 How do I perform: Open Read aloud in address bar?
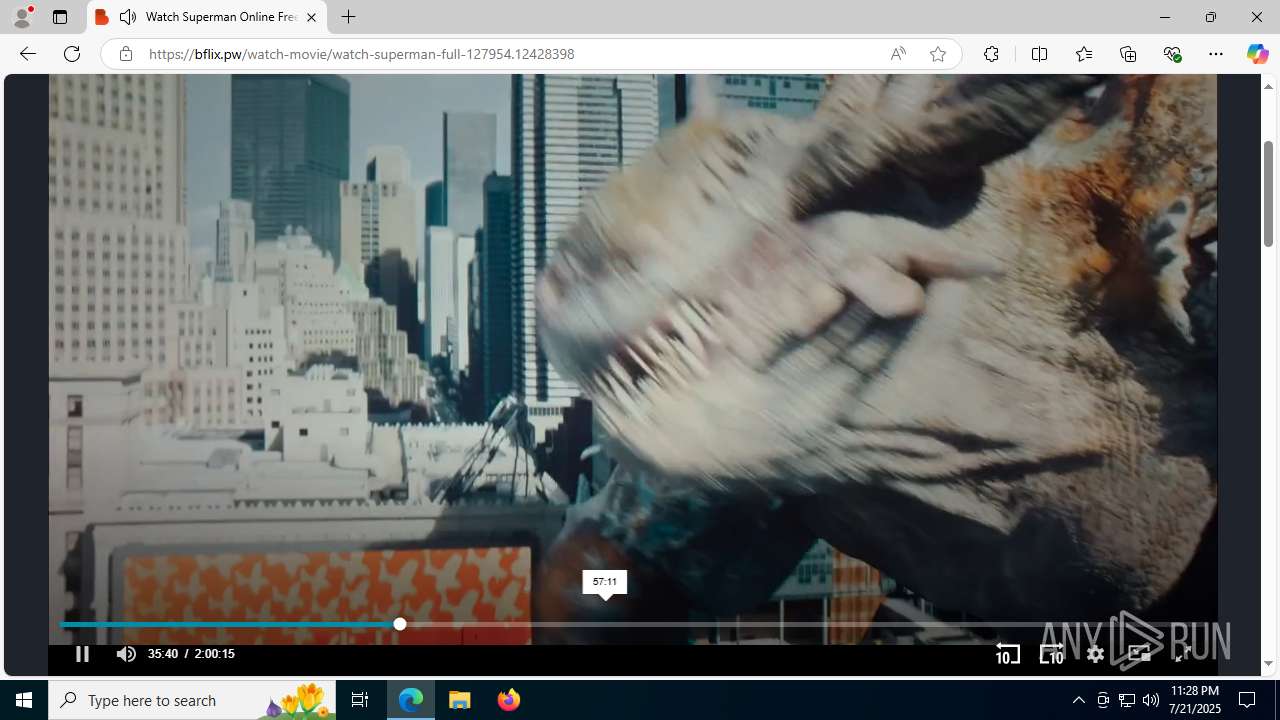[x=898, y=54]
